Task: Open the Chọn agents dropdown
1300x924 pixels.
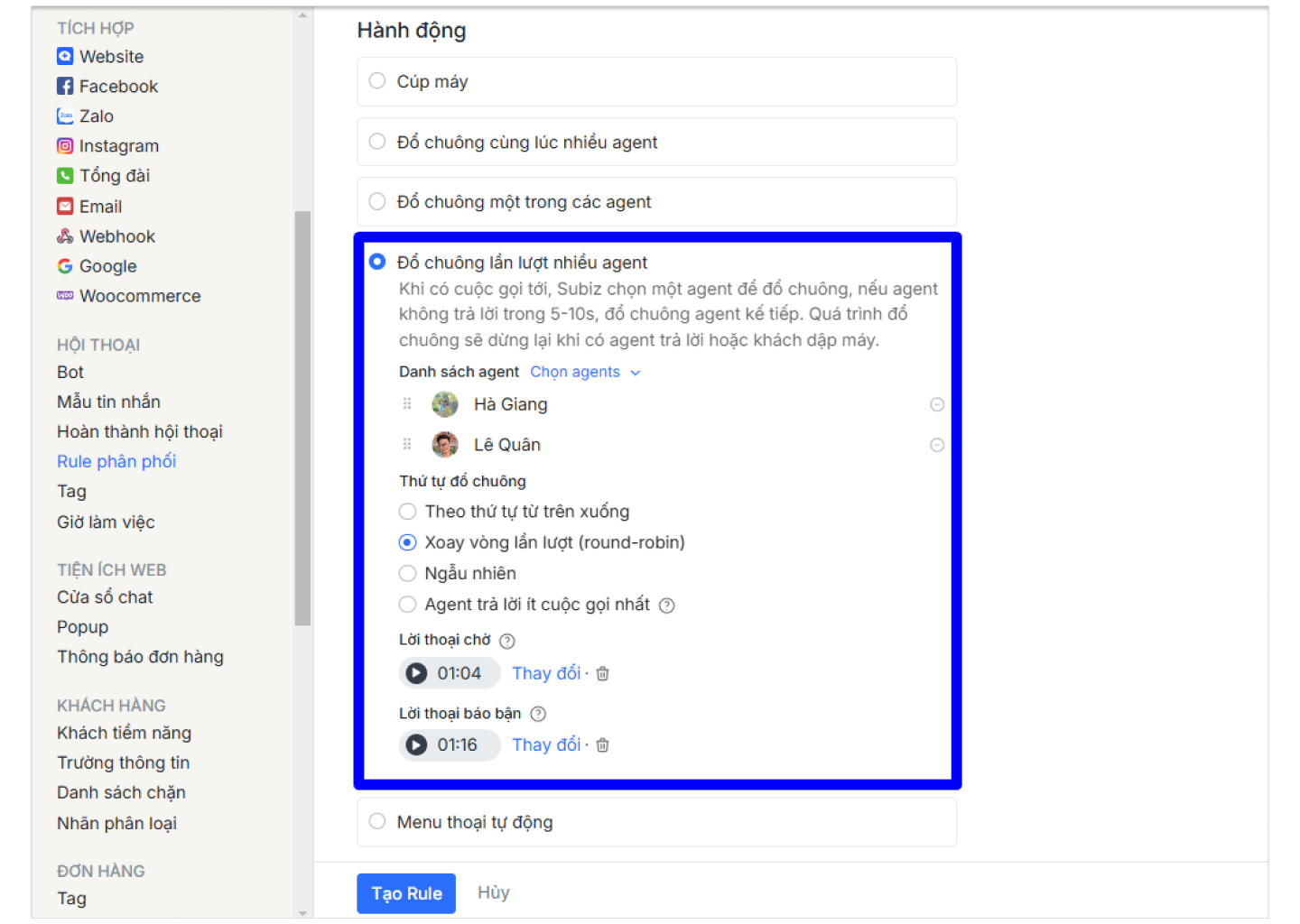Action: point(584,372)
